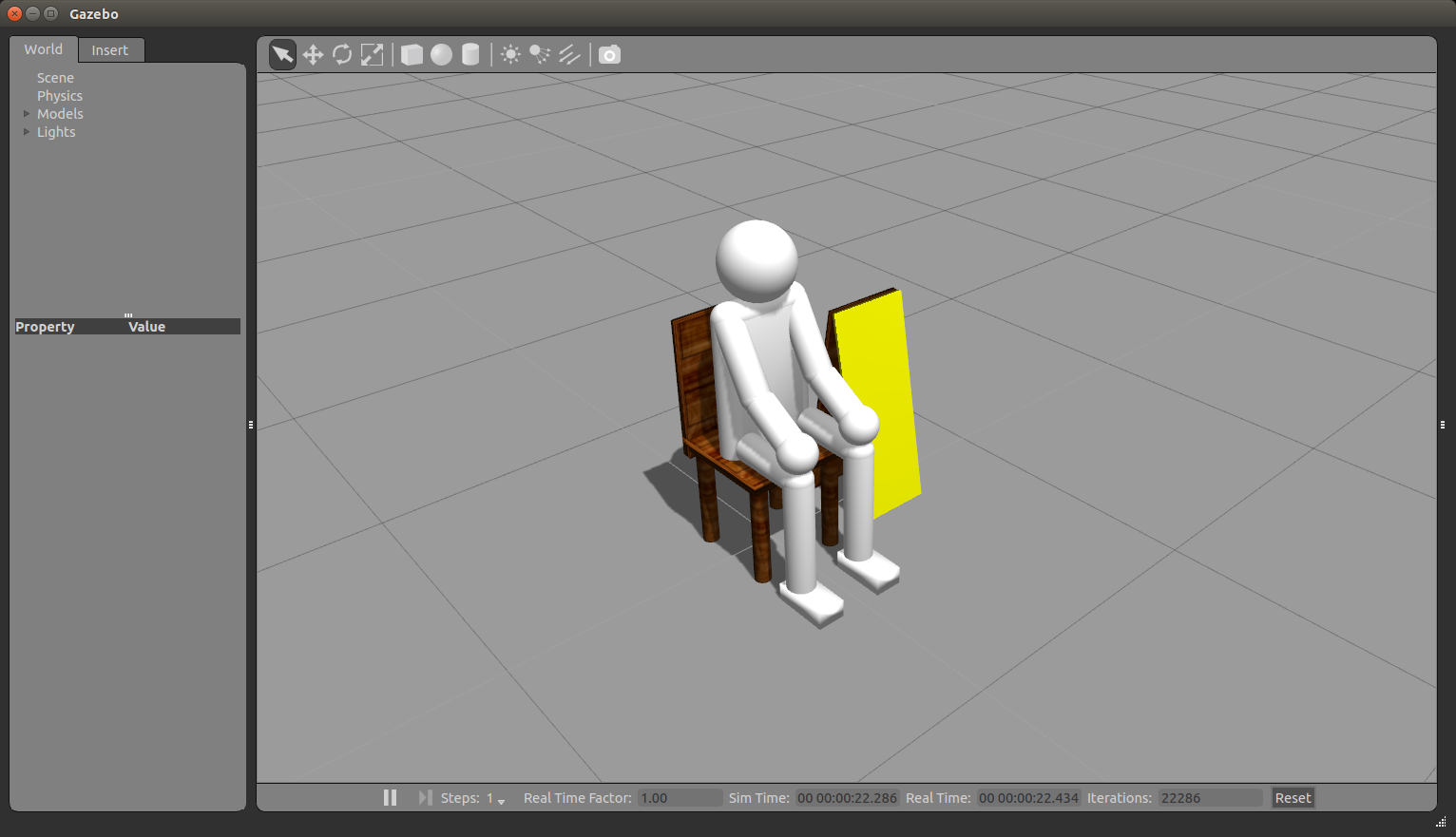Select Physics in the world tree
Viewport: 1456px width, 837px height.
coord(60,96)
